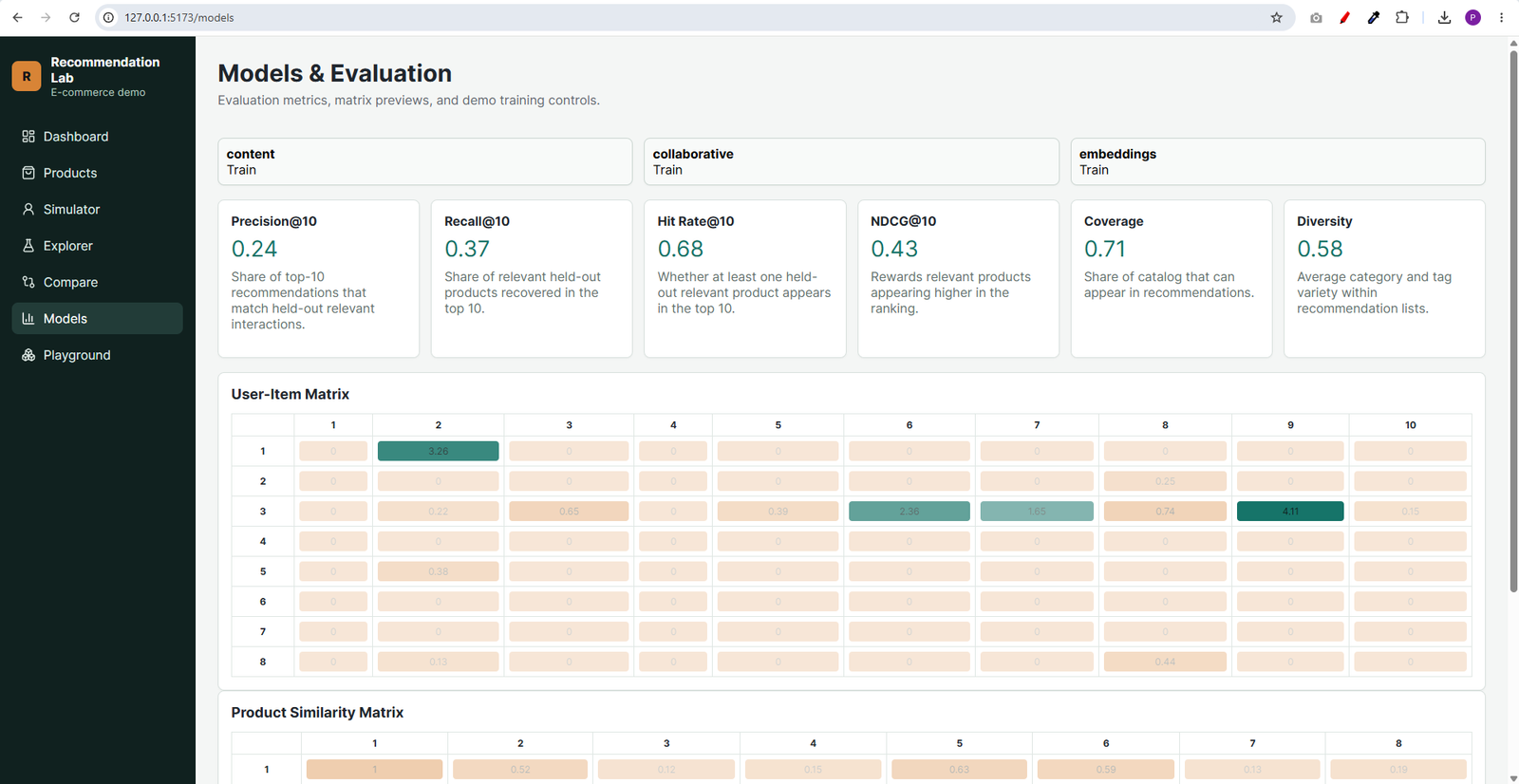Click the Simulator person icon in sidebar
The width and height of the screenshot is (1519, 784).
click(28, 209)
